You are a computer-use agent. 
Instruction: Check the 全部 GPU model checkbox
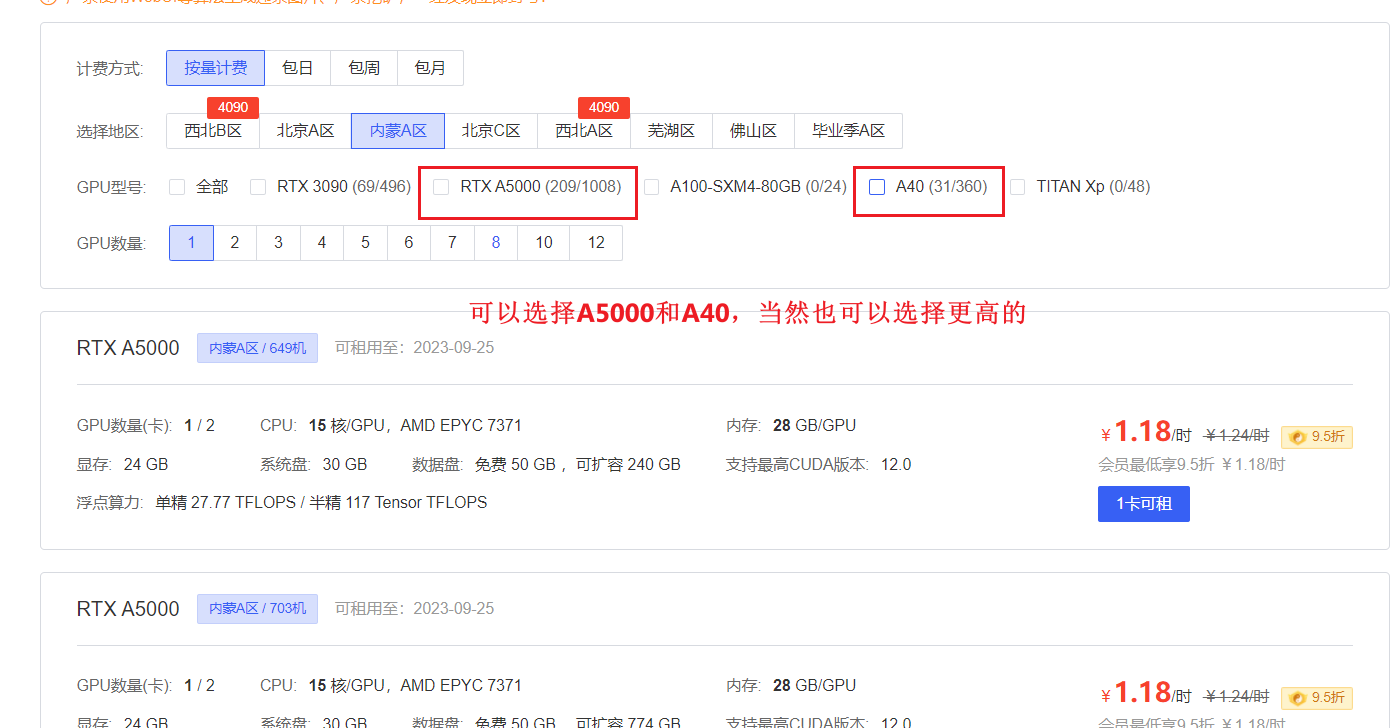click(x=177, y=187)
